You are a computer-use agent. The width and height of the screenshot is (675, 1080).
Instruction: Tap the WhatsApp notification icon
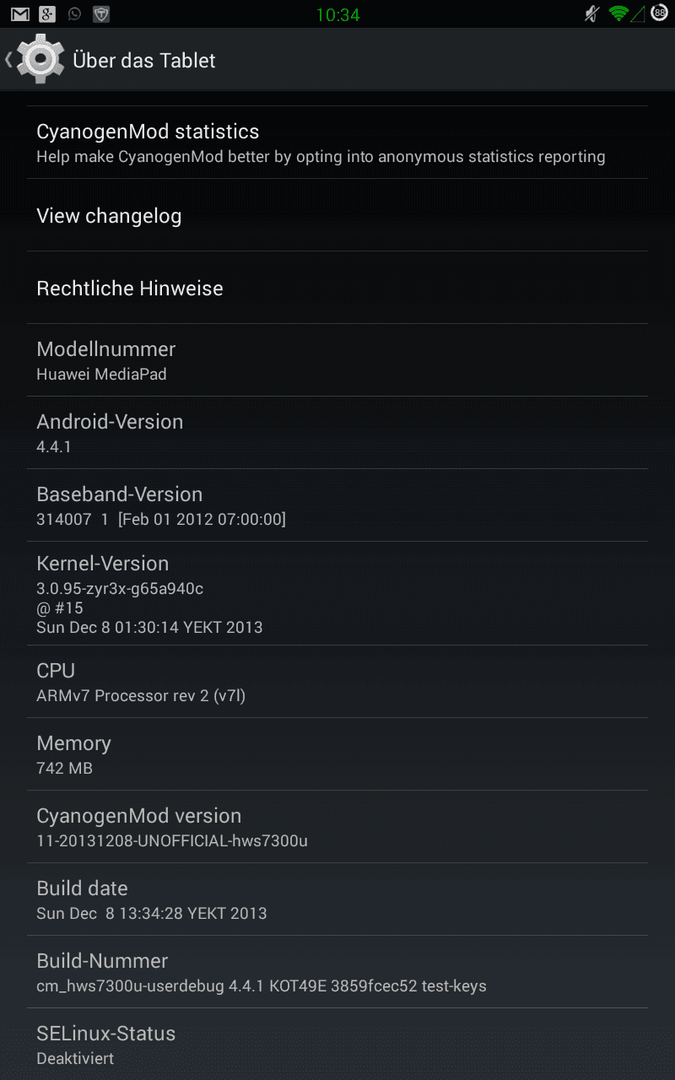coord(74,14)
